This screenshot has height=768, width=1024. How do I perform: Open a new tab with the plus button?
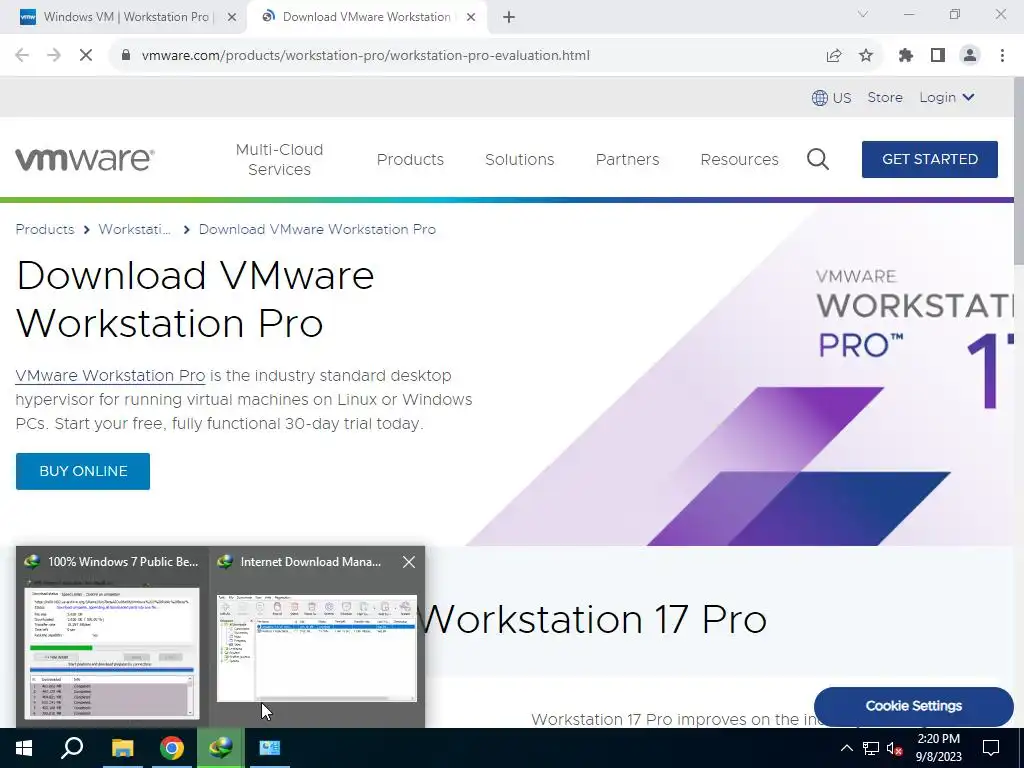[509, 17]
